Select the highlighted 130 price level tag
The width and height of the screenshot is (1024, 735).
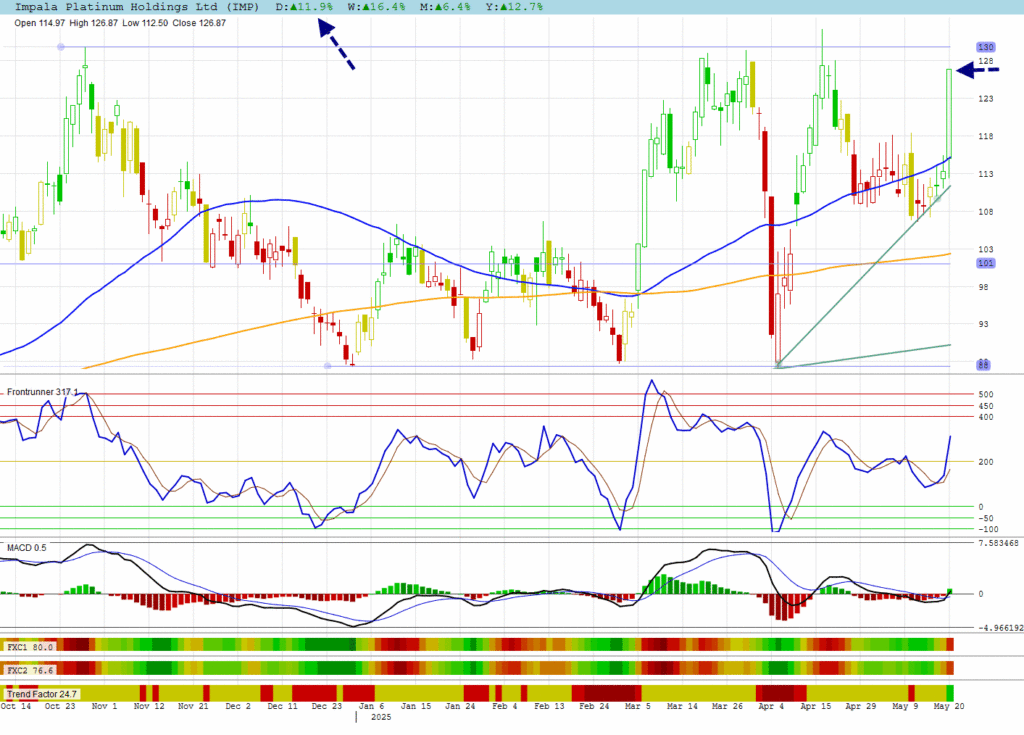coord(985,47)
